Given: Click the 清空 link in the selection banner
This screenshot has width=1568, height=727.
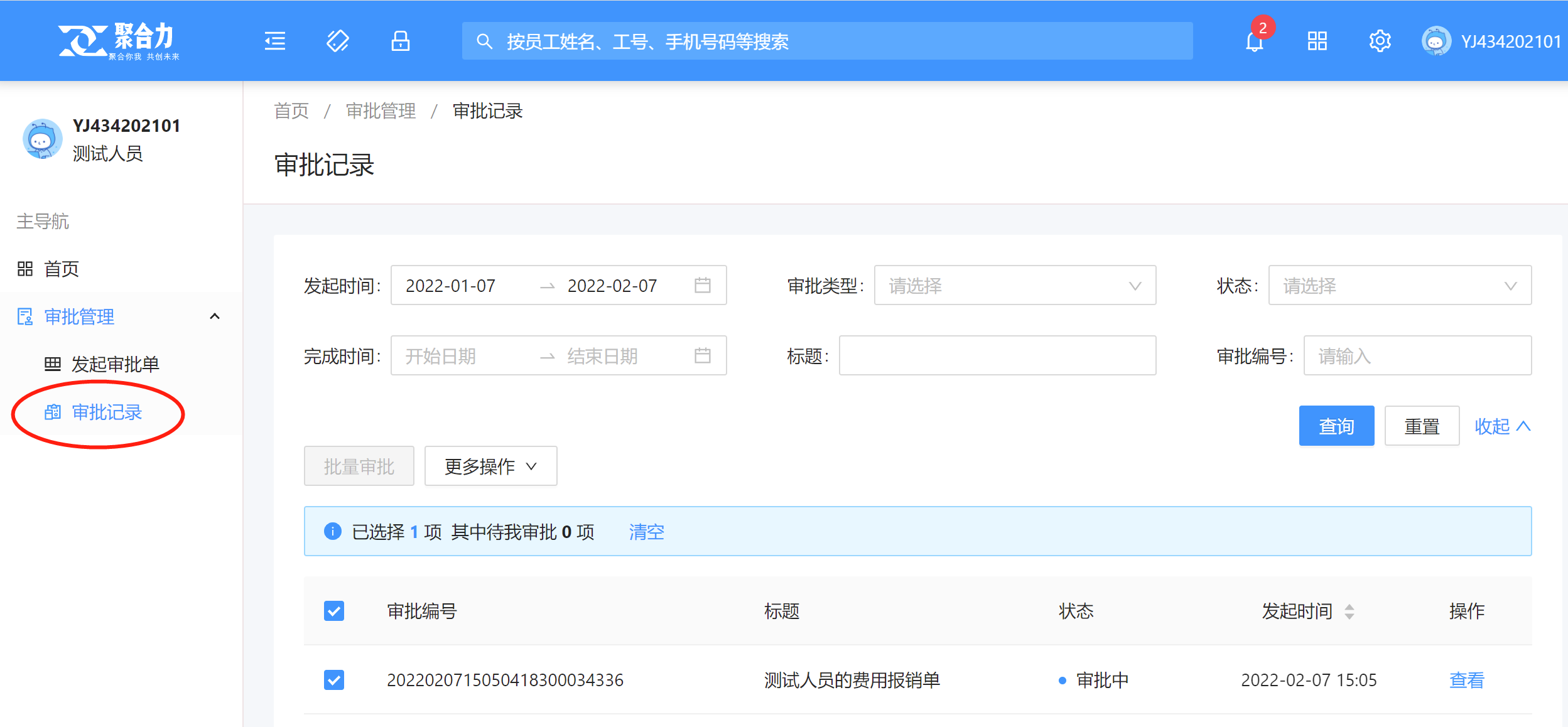Looking at the screenshot, I should [646, 532].
